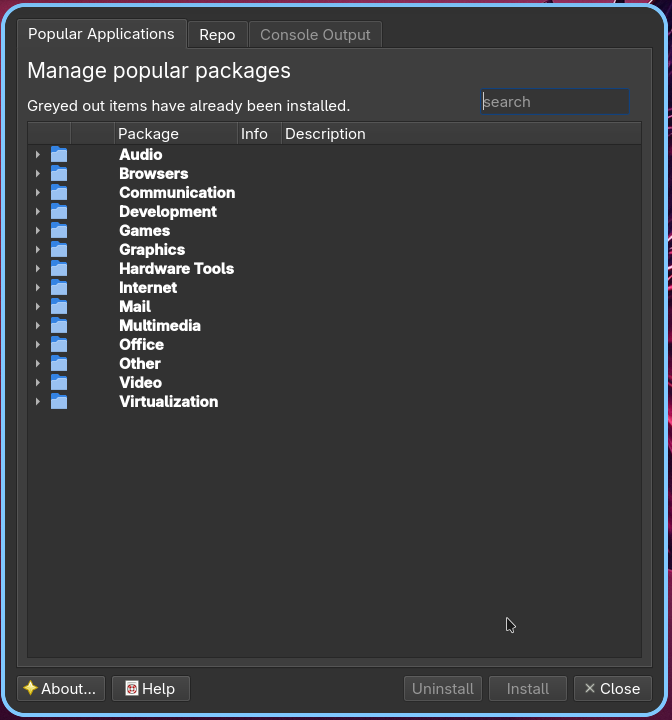Click the Office folder icon
Image resolution: width=672 pixels, height=720 pixels.
[x=59, y=344]
